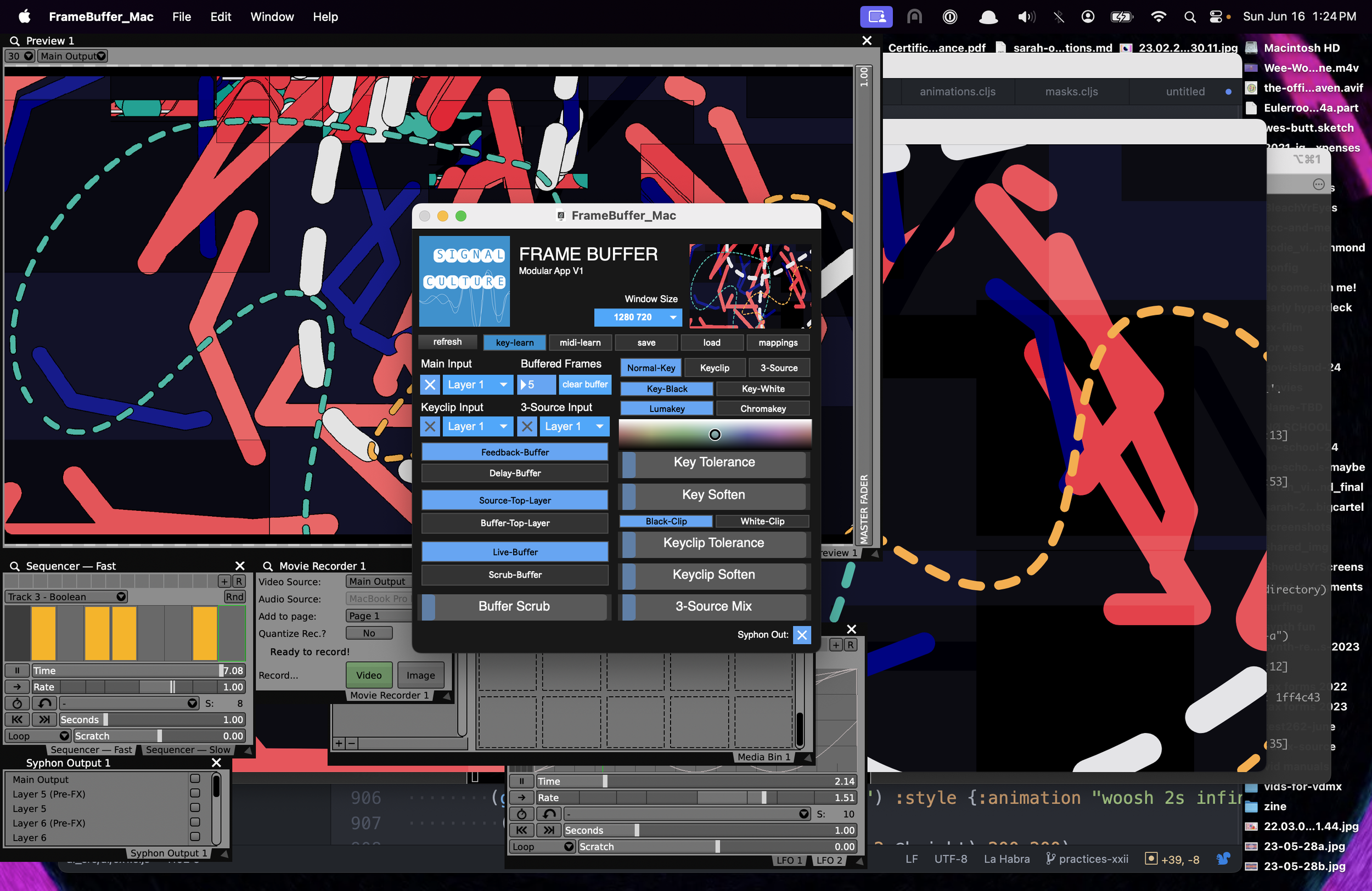Skip to next step in LFO panel
Screen dimensions: 1372x891
coord(549,830)
